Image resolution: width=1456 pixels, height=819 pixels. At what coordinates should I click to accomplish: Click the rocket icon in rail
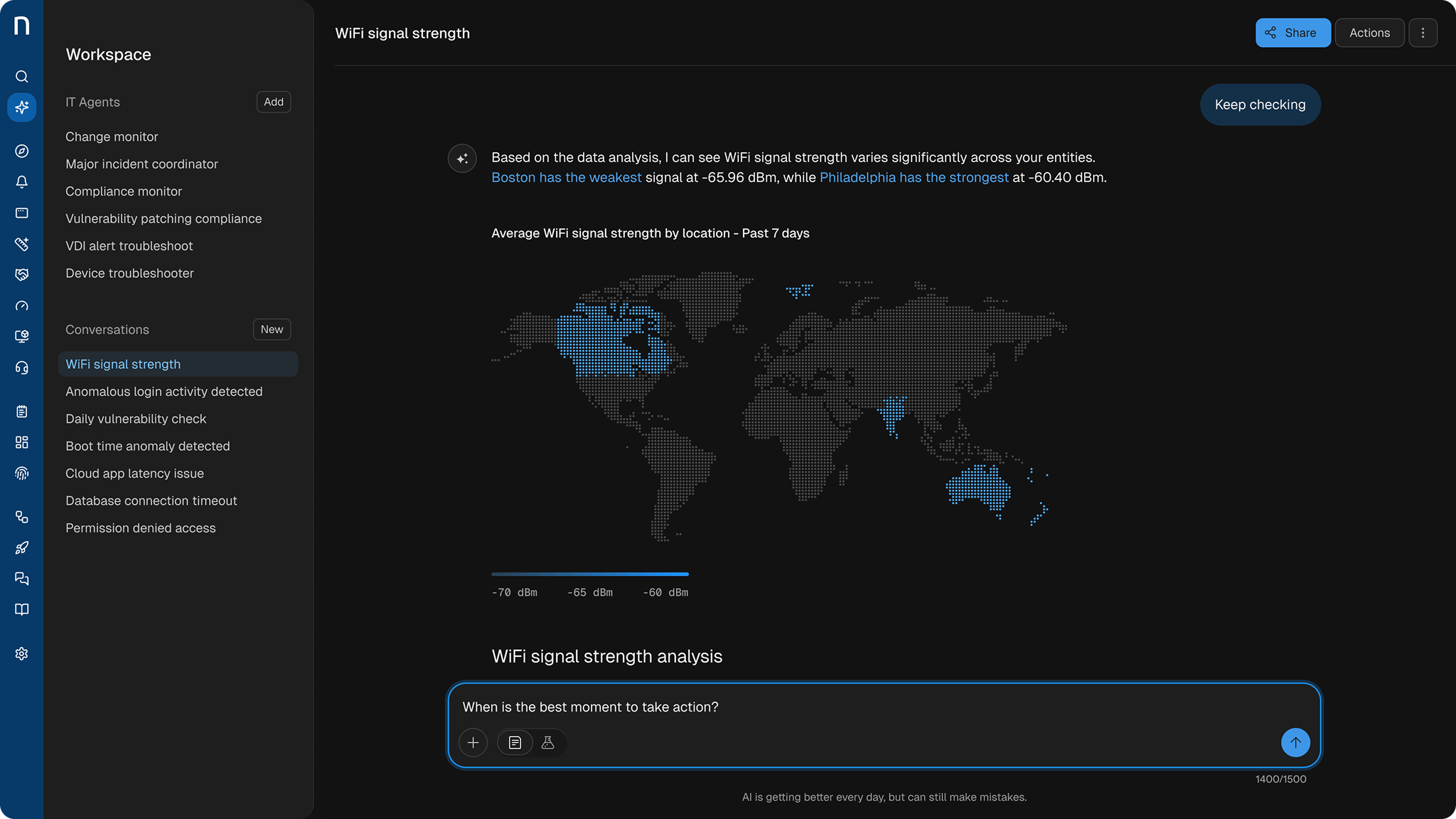click(x=22, y=548)
